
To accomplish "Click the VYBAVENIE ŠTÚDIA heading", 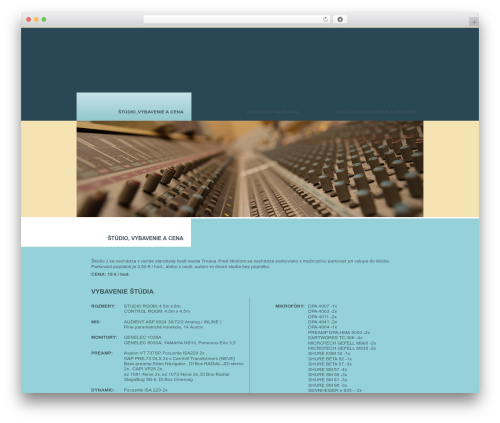I will click(x=122, y=292).
